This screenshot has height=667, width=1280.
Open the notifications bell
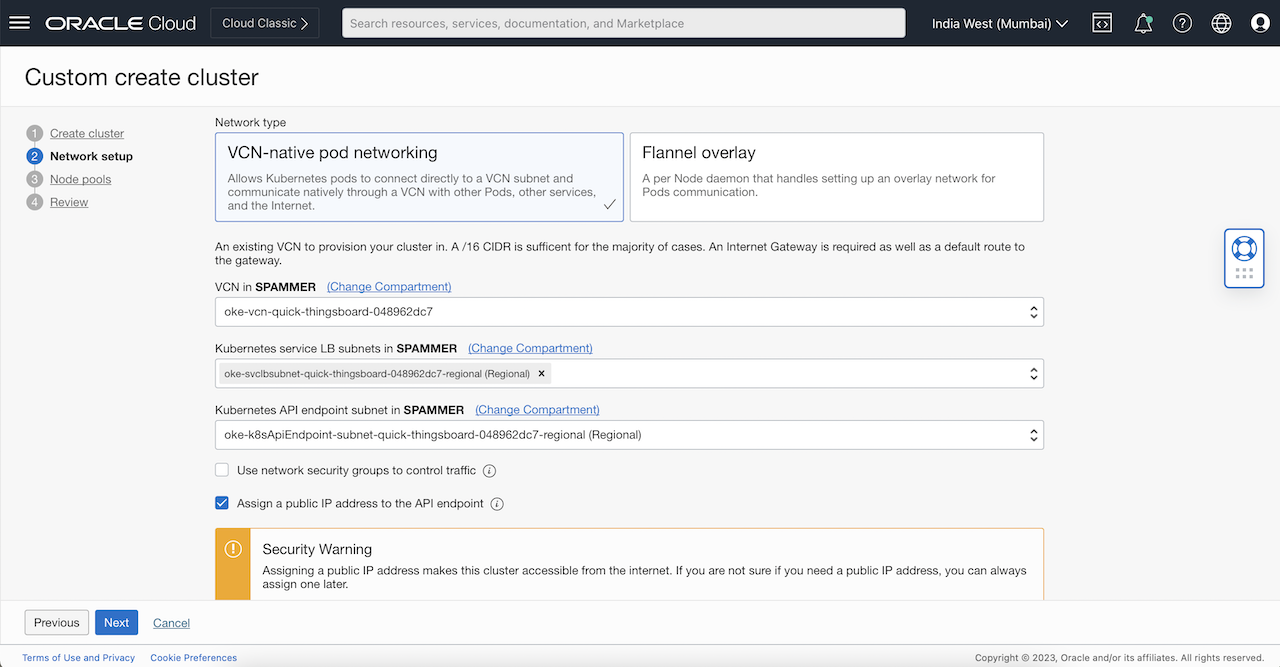(1143, 23)
